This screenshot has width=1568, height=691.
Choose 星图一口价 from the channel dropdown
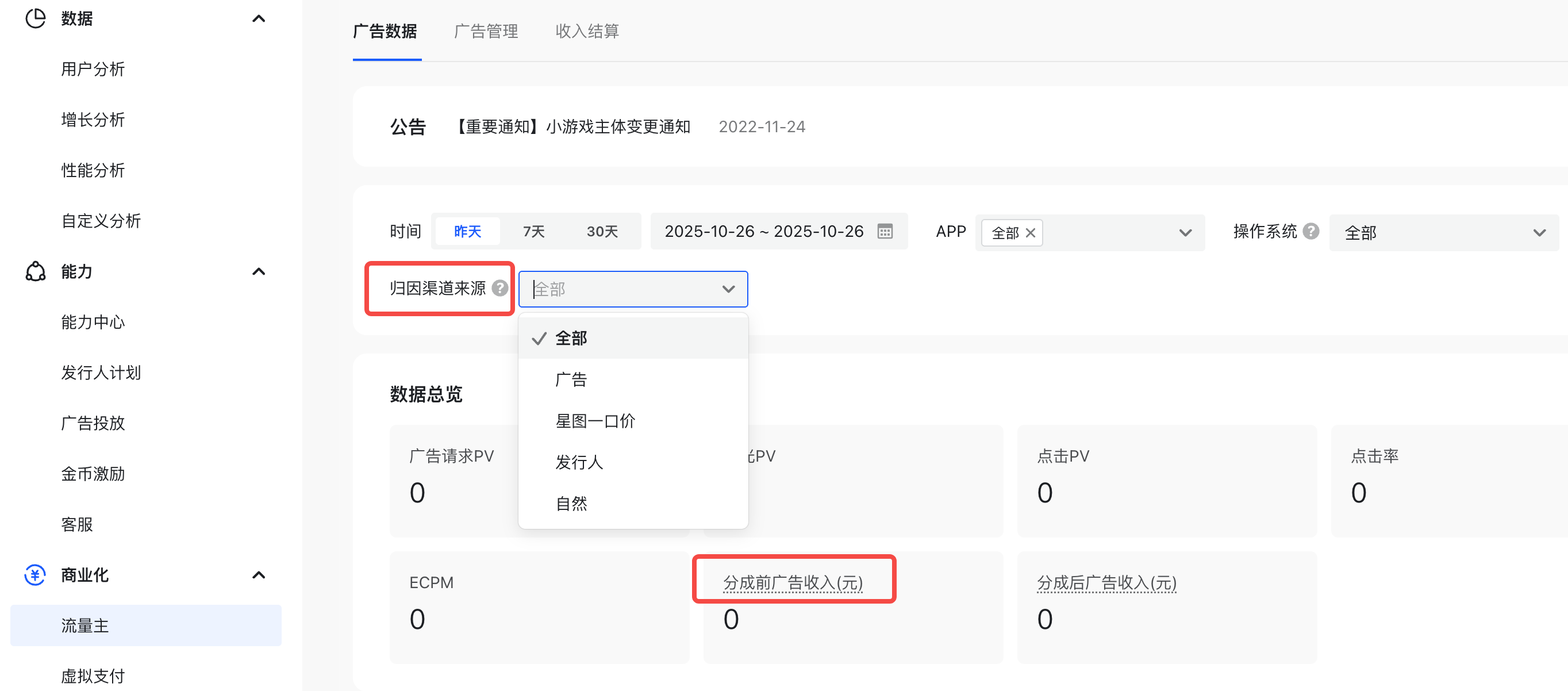pos(595,421)
